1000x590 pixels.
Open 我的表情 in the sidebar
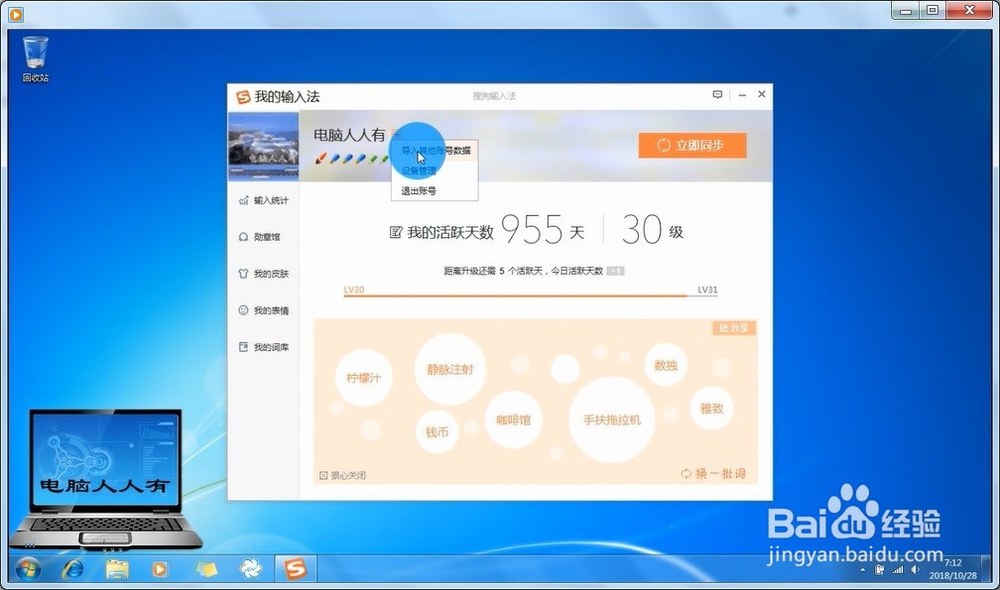pyautogui.click(x=263, y=311)
